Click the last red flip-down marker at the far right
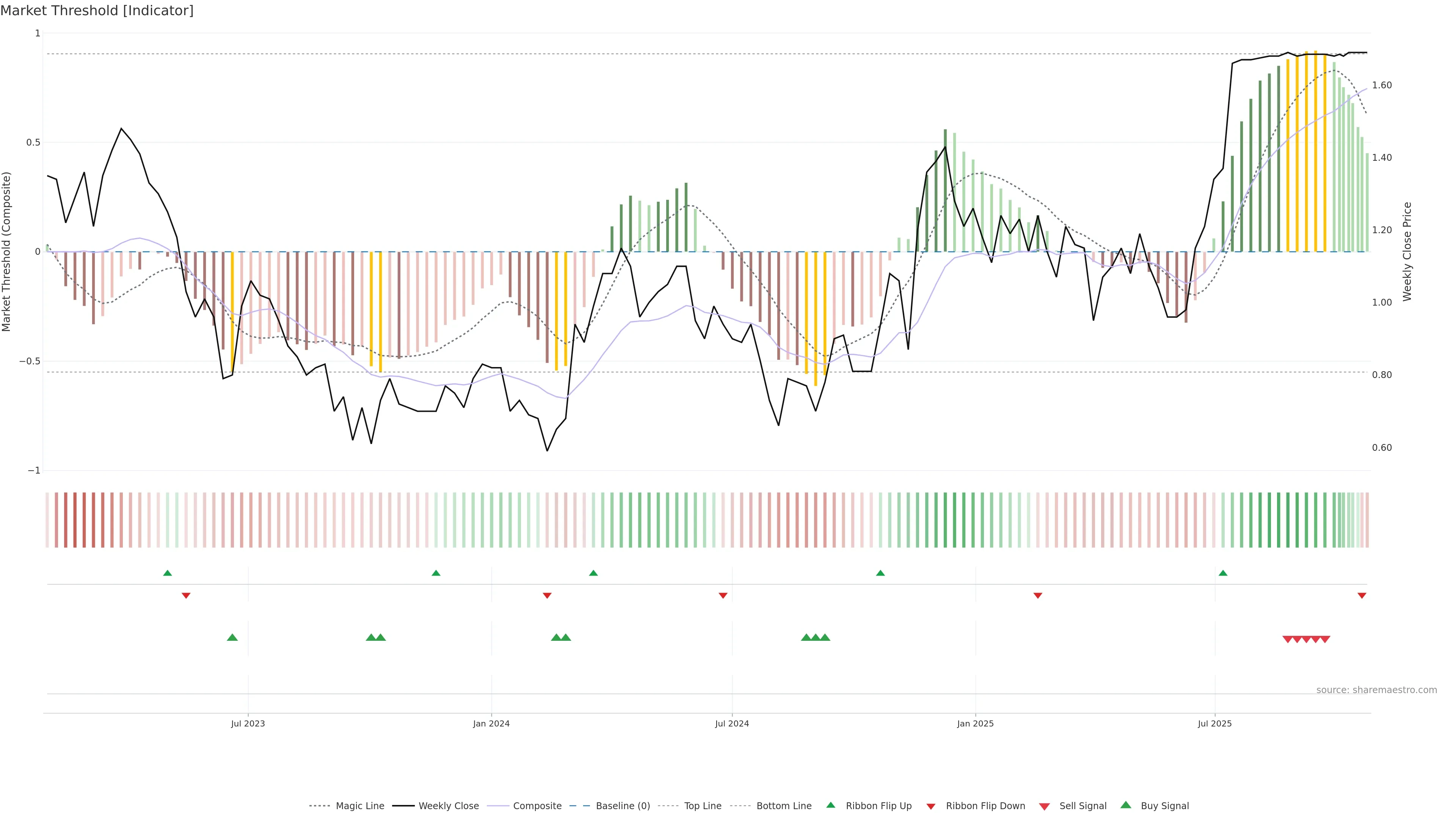Image resolution: width=1456 pixels, height=819 pixels. pos(1362,596)
